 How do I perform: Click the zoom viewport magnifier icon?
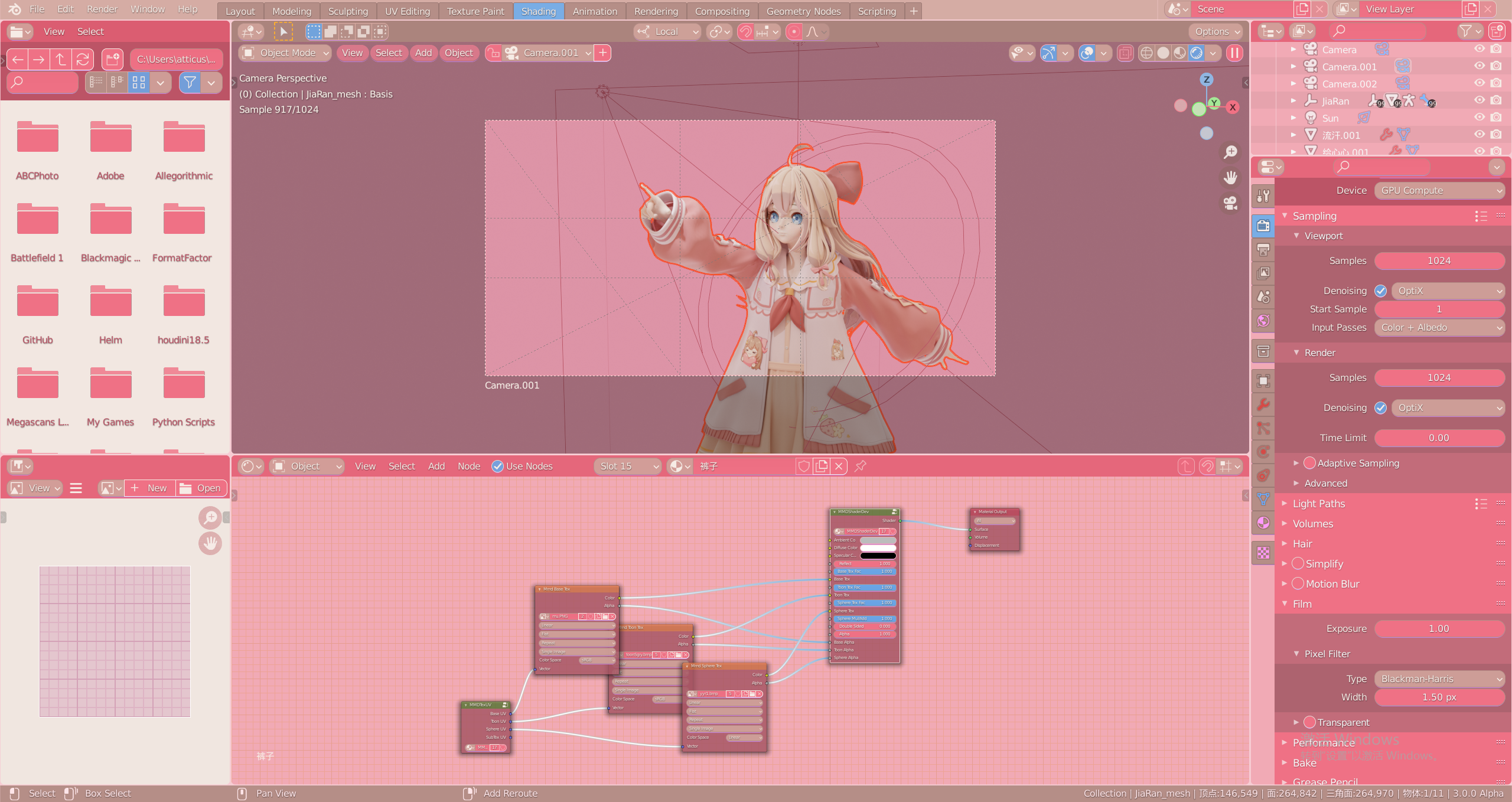coord(1230,152)
